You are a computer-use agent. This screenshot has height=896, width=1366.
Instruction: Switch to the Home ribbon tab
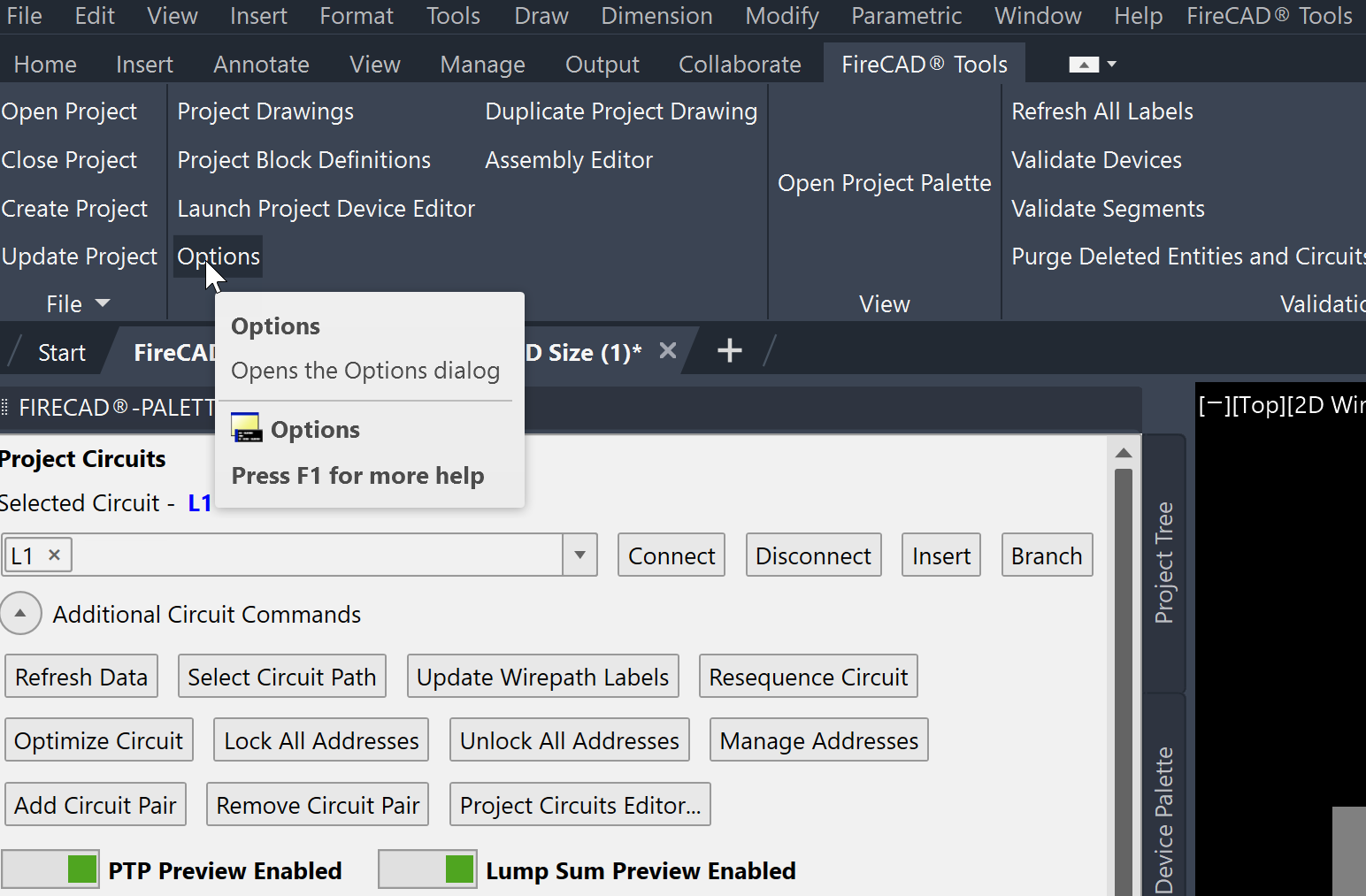coord(45,64)
